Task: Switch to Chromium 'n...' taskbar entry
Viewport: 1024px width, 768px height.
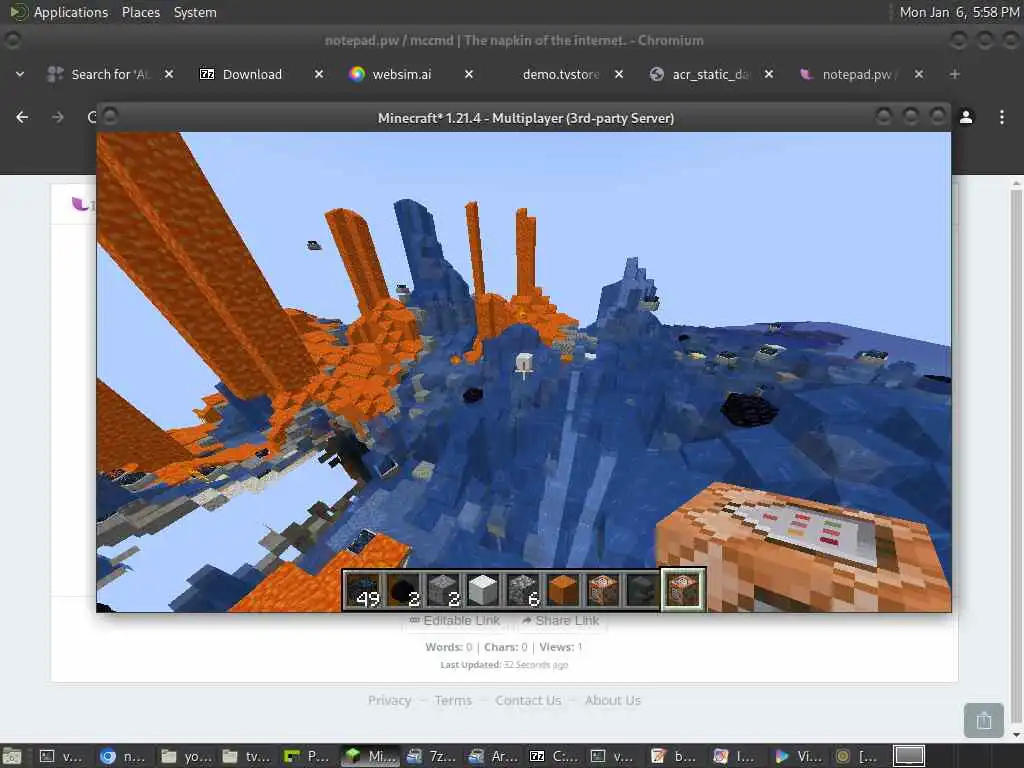Action: pos(122,756)
